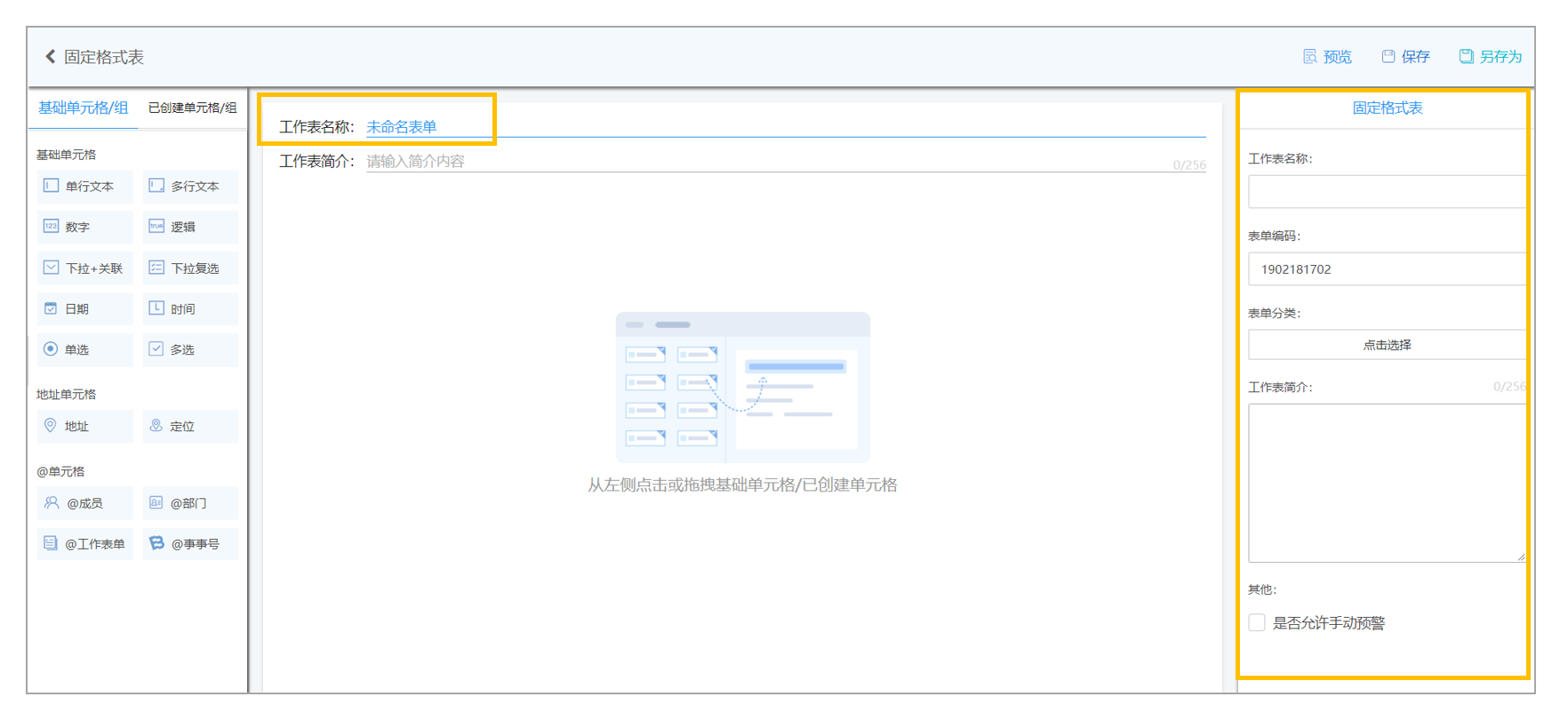This screenshot has width=1568, height=705.
Task: Insert the 日期 date cell
Action: click(x=85, y=308)
